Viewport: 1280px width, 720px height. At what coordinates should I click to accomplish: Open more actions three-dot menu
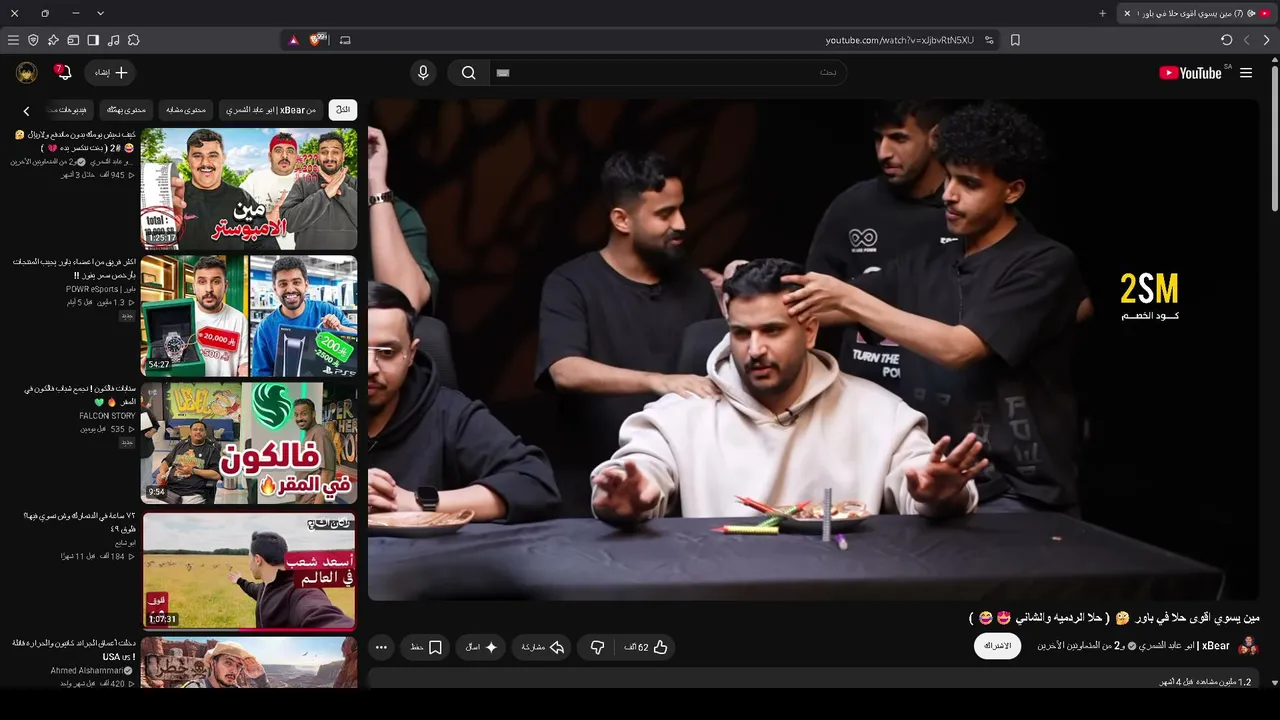click(381, 647)
